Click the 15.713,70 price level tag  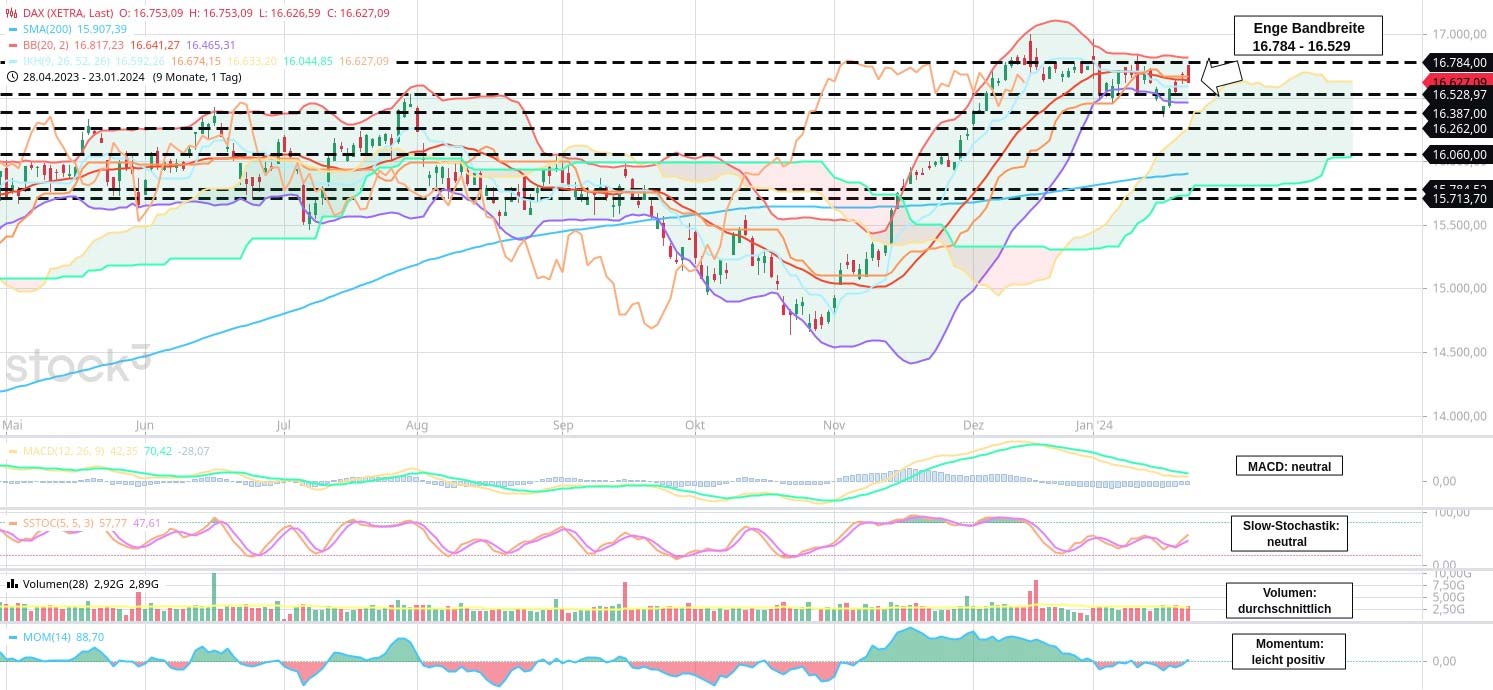(x=1460, y=199)
